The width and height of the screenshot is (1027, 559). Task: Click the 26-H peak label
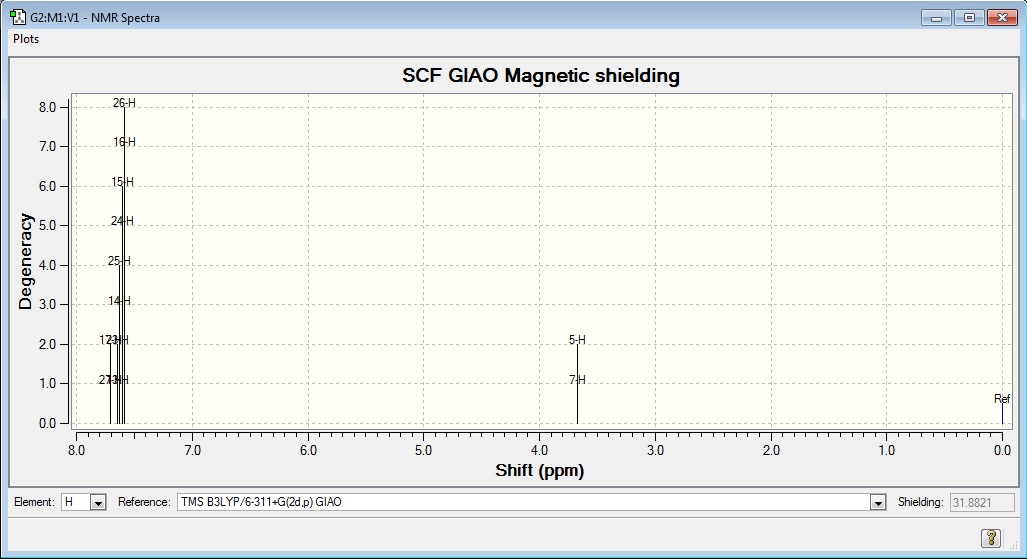[x=124, y=103]
